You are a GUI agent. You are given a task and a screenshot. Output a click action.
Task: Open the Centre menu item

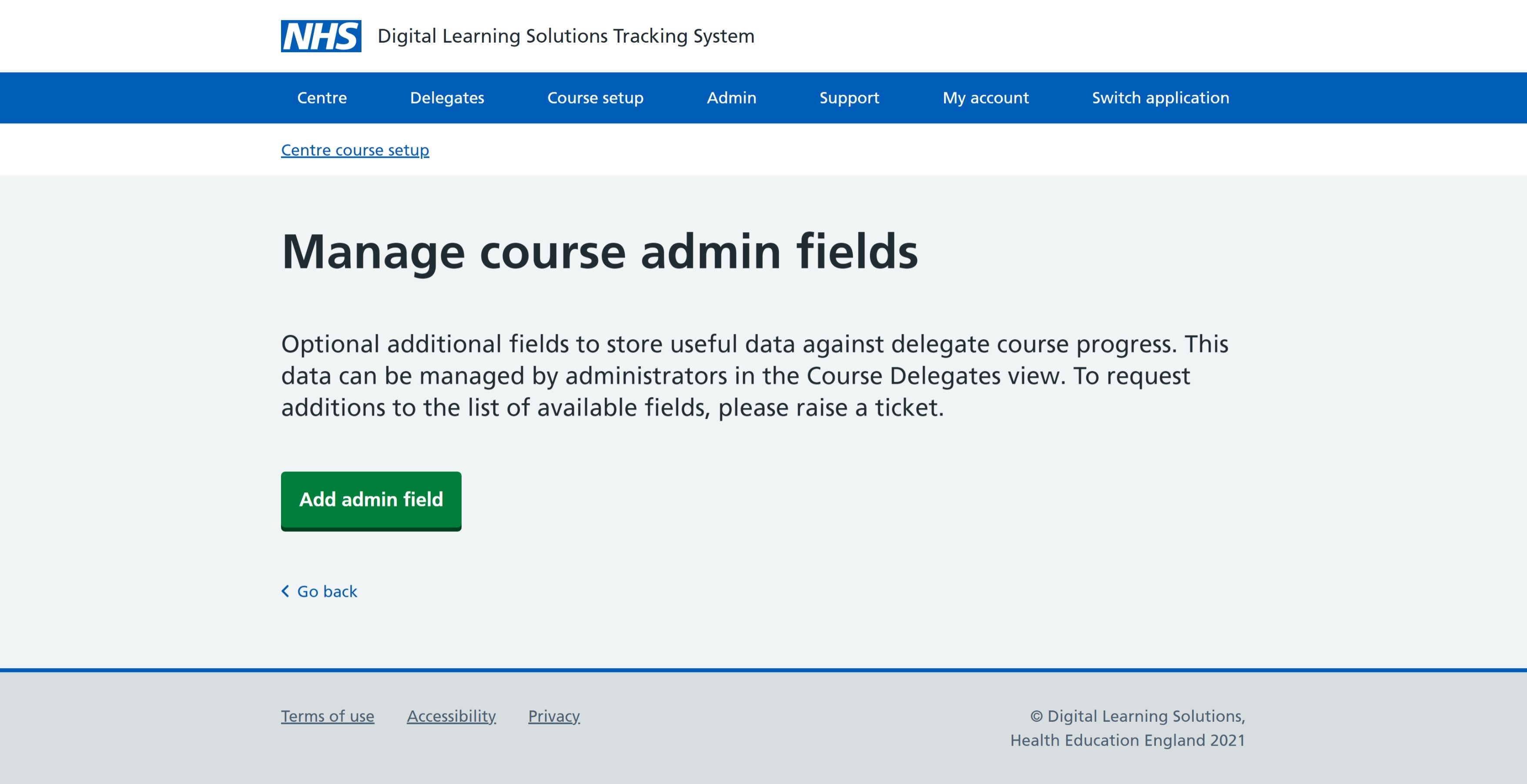click(321, 98)
